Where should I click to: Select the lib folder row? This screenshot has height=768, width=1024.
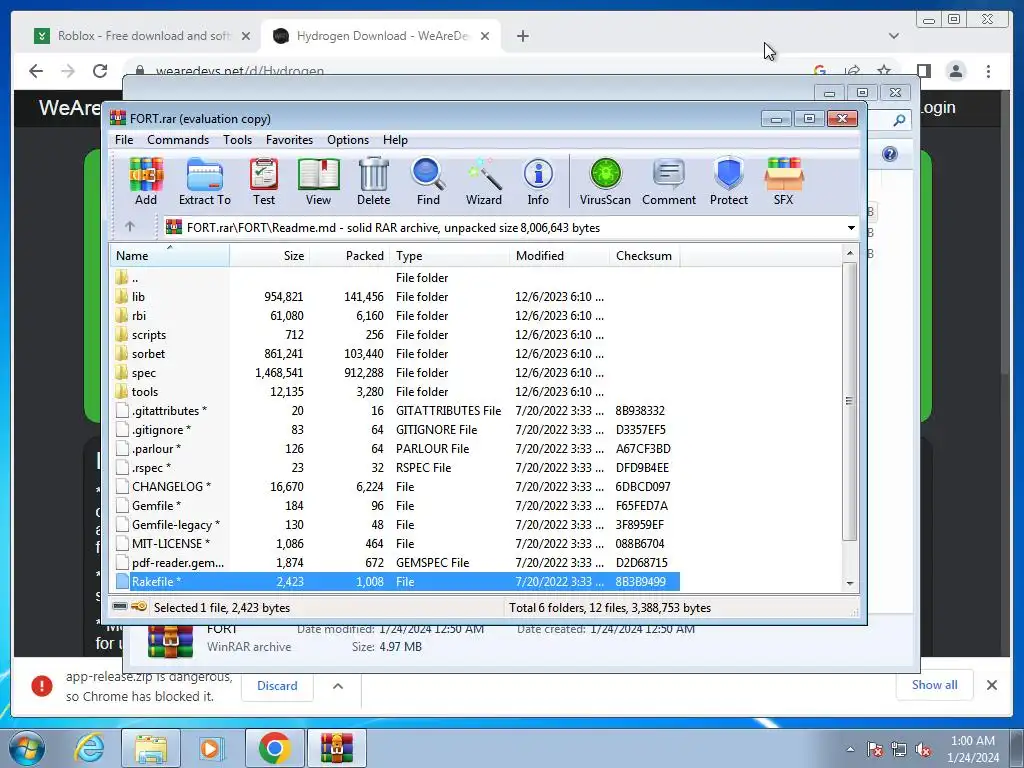[x=394, y=296]
